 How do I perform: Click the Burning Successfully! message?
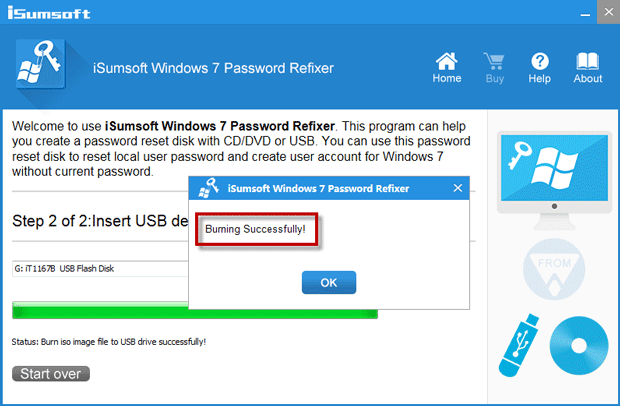point(255,229)
